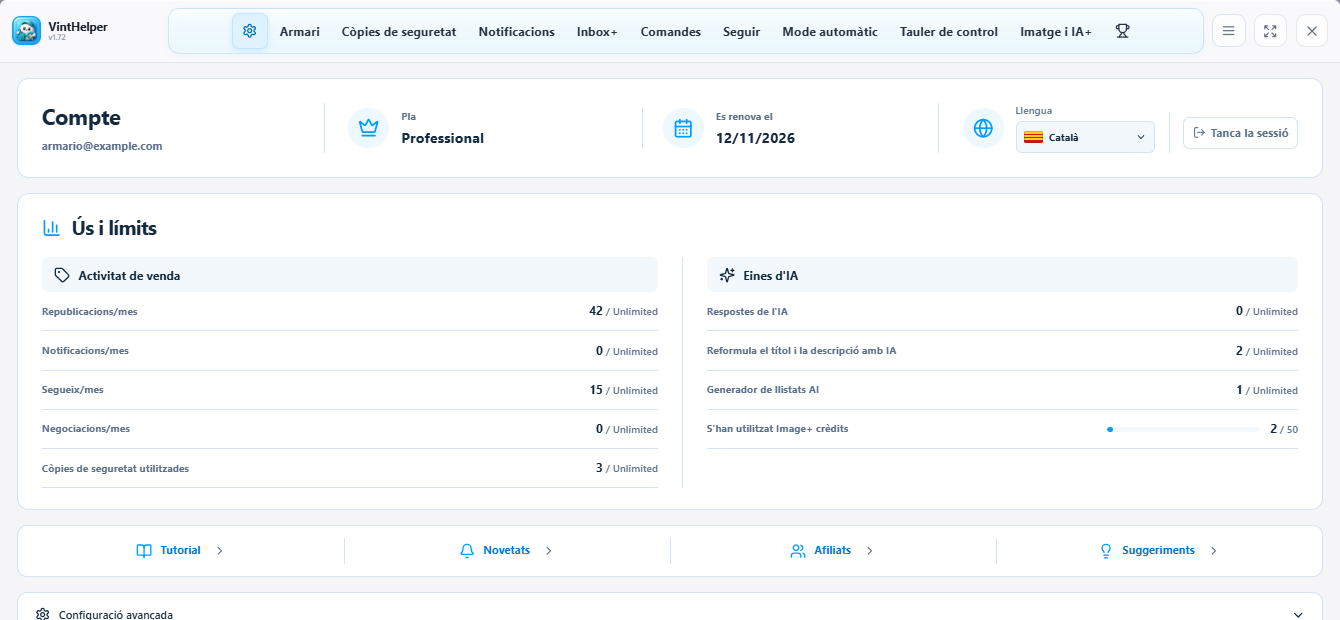
Task: Click the tag icon by Activitat de venda
Action: [62, 275]
